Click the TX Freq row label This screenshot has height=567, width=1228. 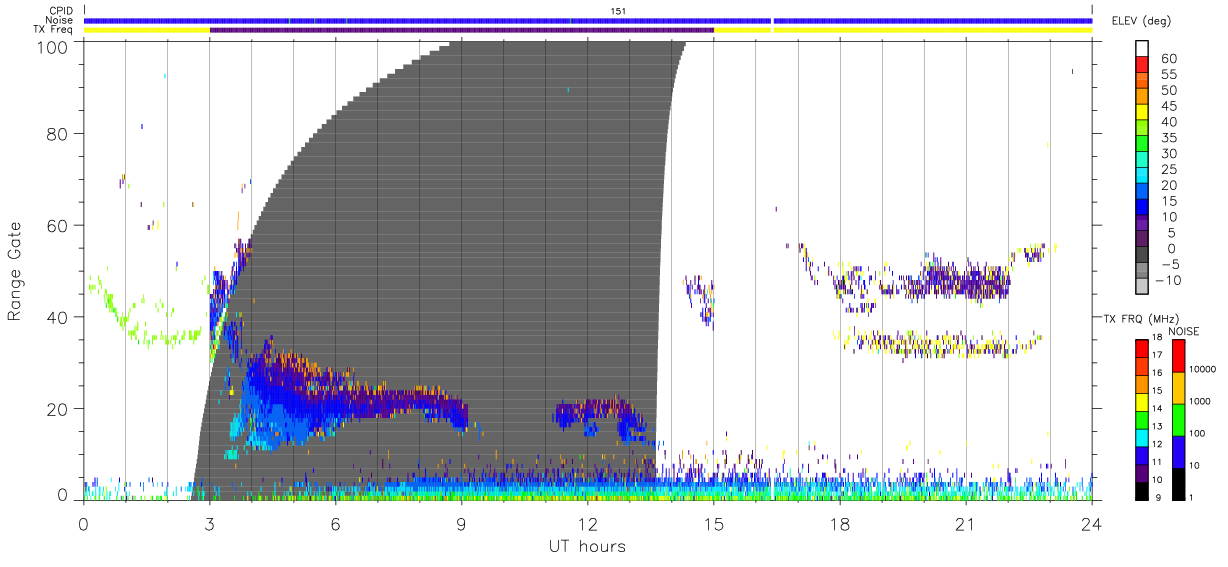(x=55, y=30)
